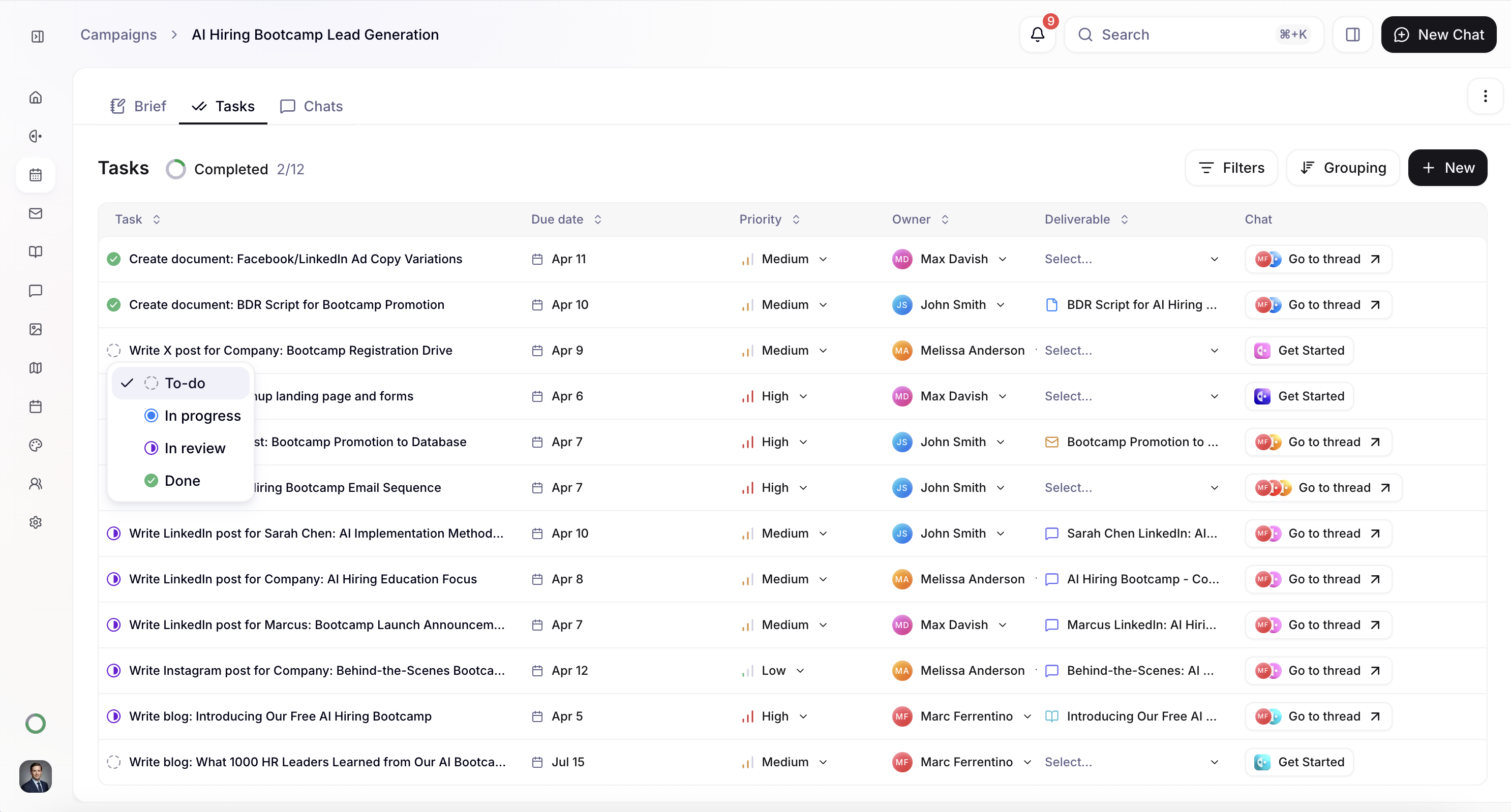This screenshot has height=812, width=1511.
Task: Switch to the Chats tab
Action: click(312, 106)
